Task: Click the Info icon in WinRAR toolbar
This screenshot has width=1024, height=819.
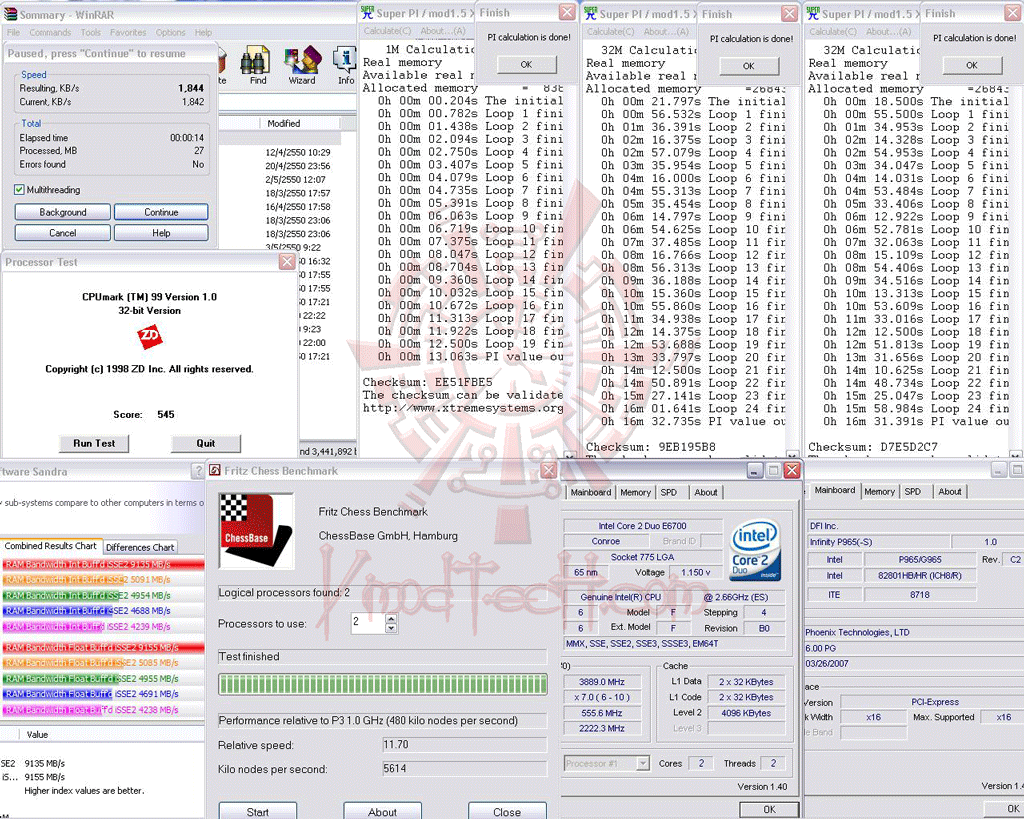Action: (345, 65)
